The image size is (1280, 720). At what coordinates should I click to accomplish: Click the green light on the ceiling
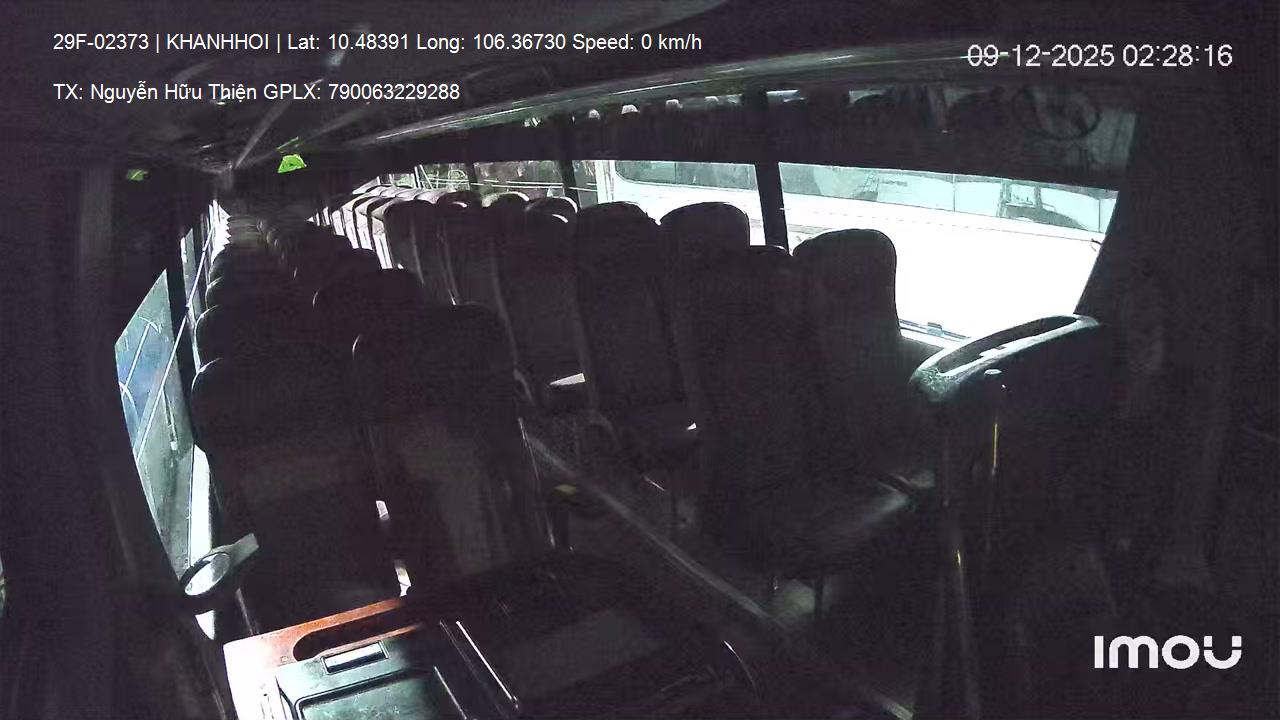[x=291, y=162]
